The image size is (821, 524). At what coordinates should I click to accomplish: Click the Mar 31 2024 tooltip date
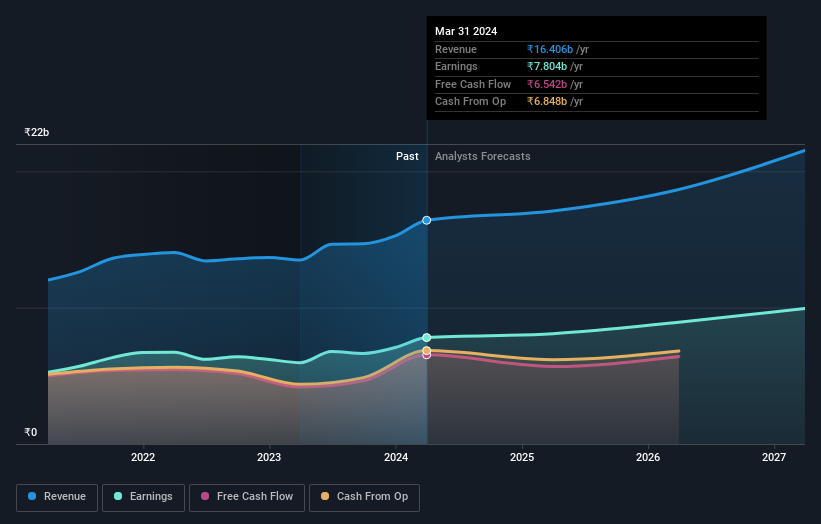coord(466,31)
